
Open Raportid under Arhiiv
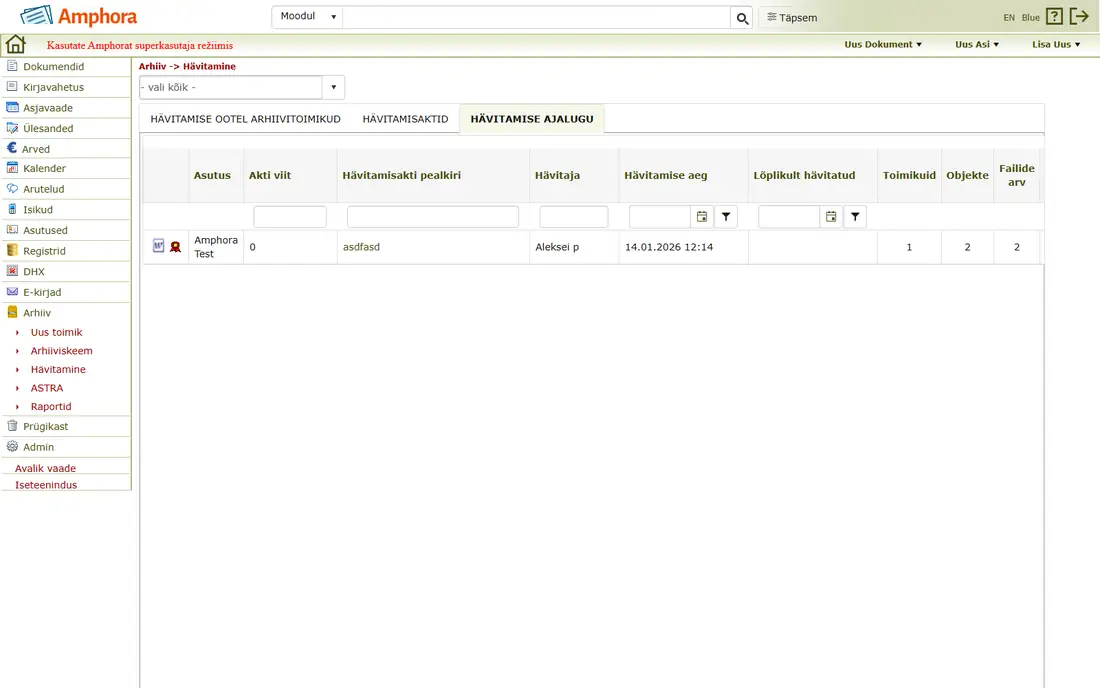[x=51, y=407]
